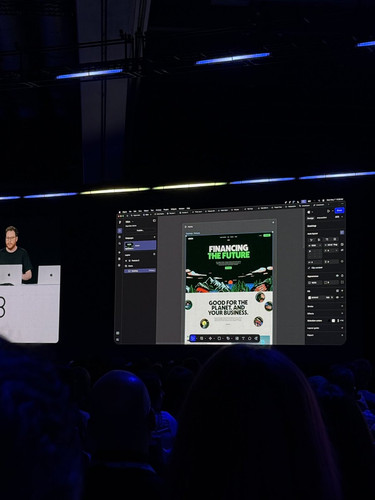Switch to the Design tab
Image resolution: width=375 pixels, height=500 pixels.
click(x=311, y=218)
